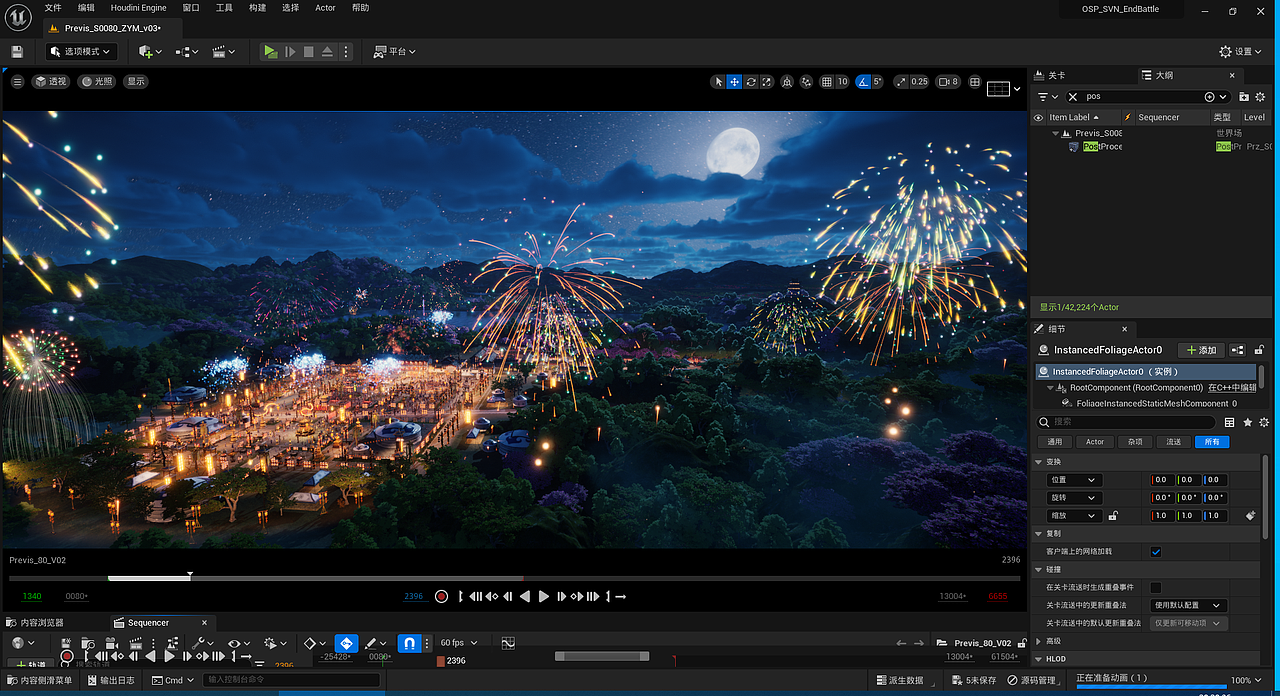Start Play in editor with green arrow
The width and height of the screenshot is (1280, 696).
tap(270, 51)
